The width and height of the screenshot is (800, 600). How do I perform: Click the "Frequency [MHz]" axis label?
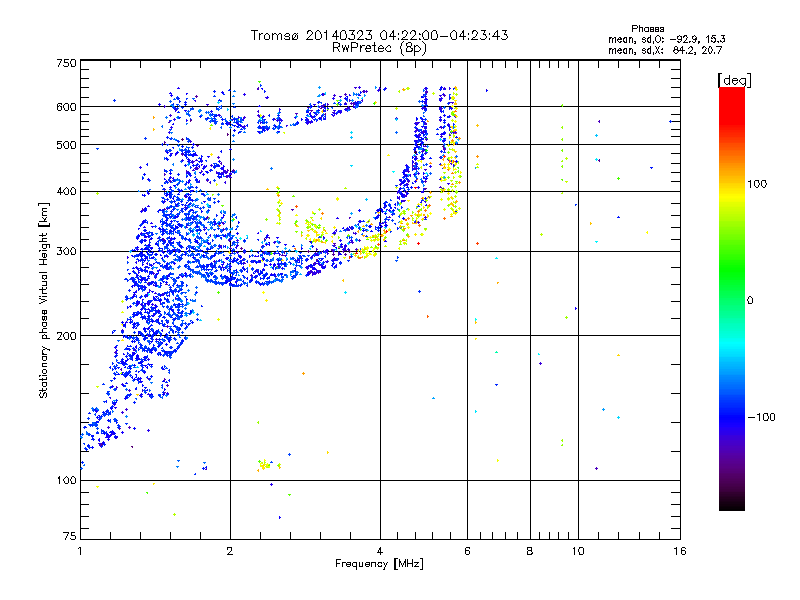[379, 564]
